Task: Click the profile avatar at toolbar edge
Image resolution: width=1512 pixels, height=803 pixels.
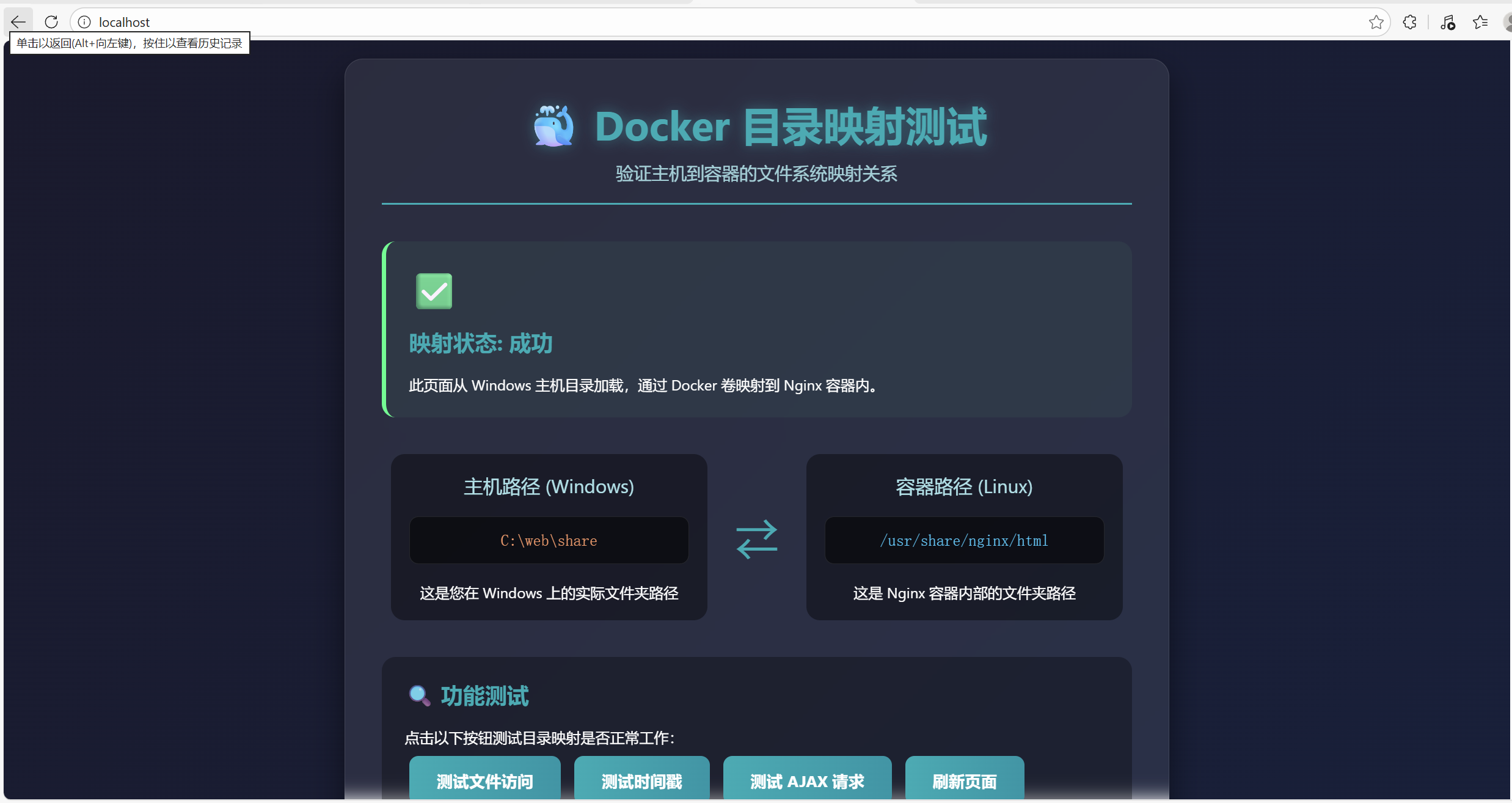Action: [1507, 23]
